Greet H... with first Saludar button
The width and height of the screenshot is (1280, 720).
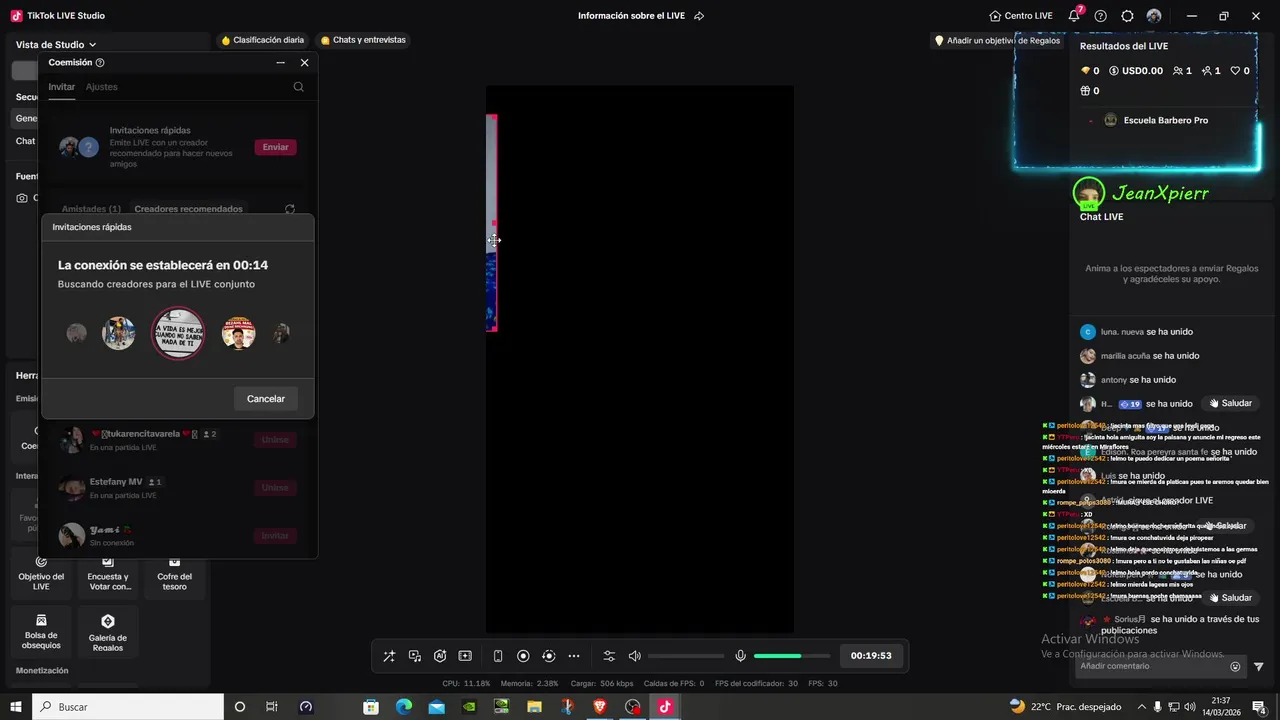click(1230, 403)
